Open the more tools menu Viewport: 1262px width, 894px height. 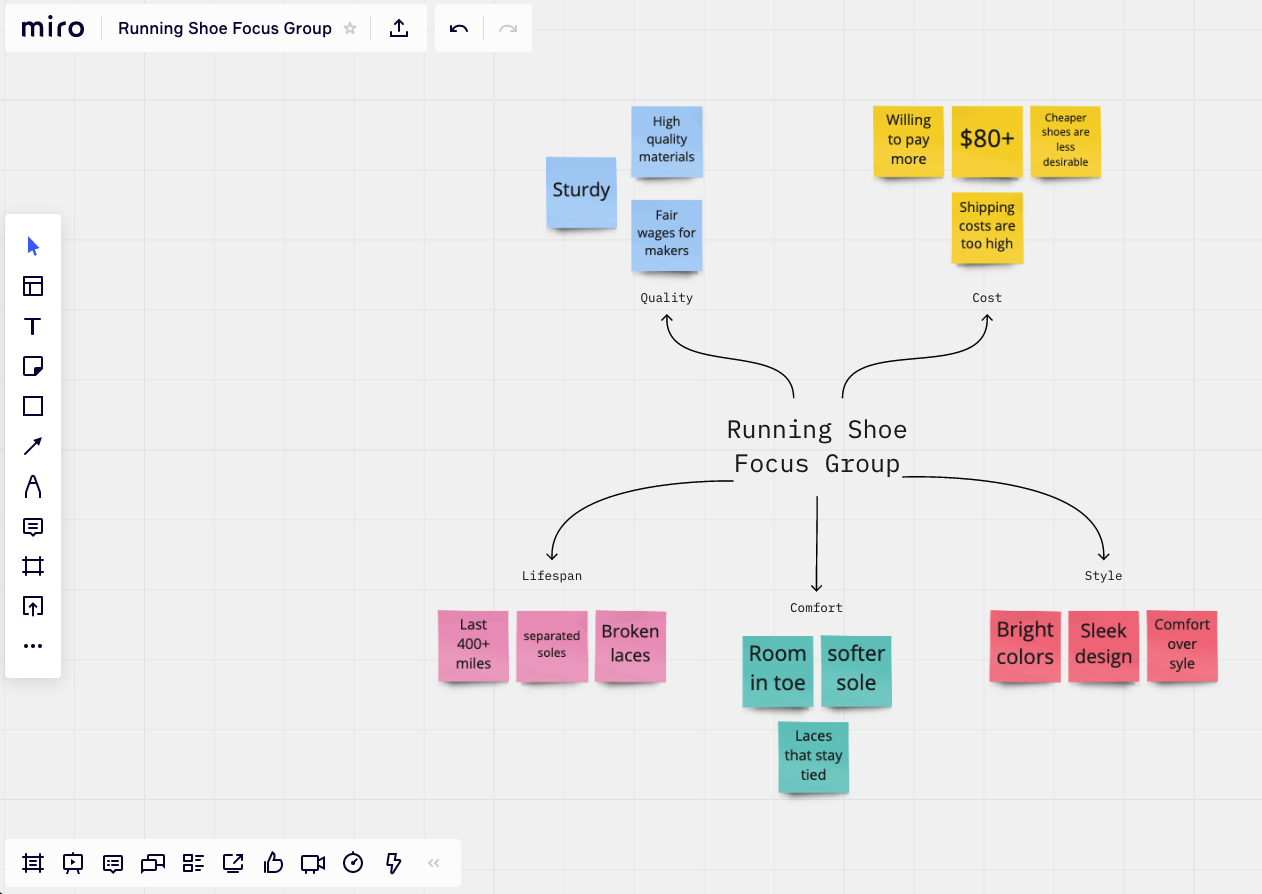(33, 645)
